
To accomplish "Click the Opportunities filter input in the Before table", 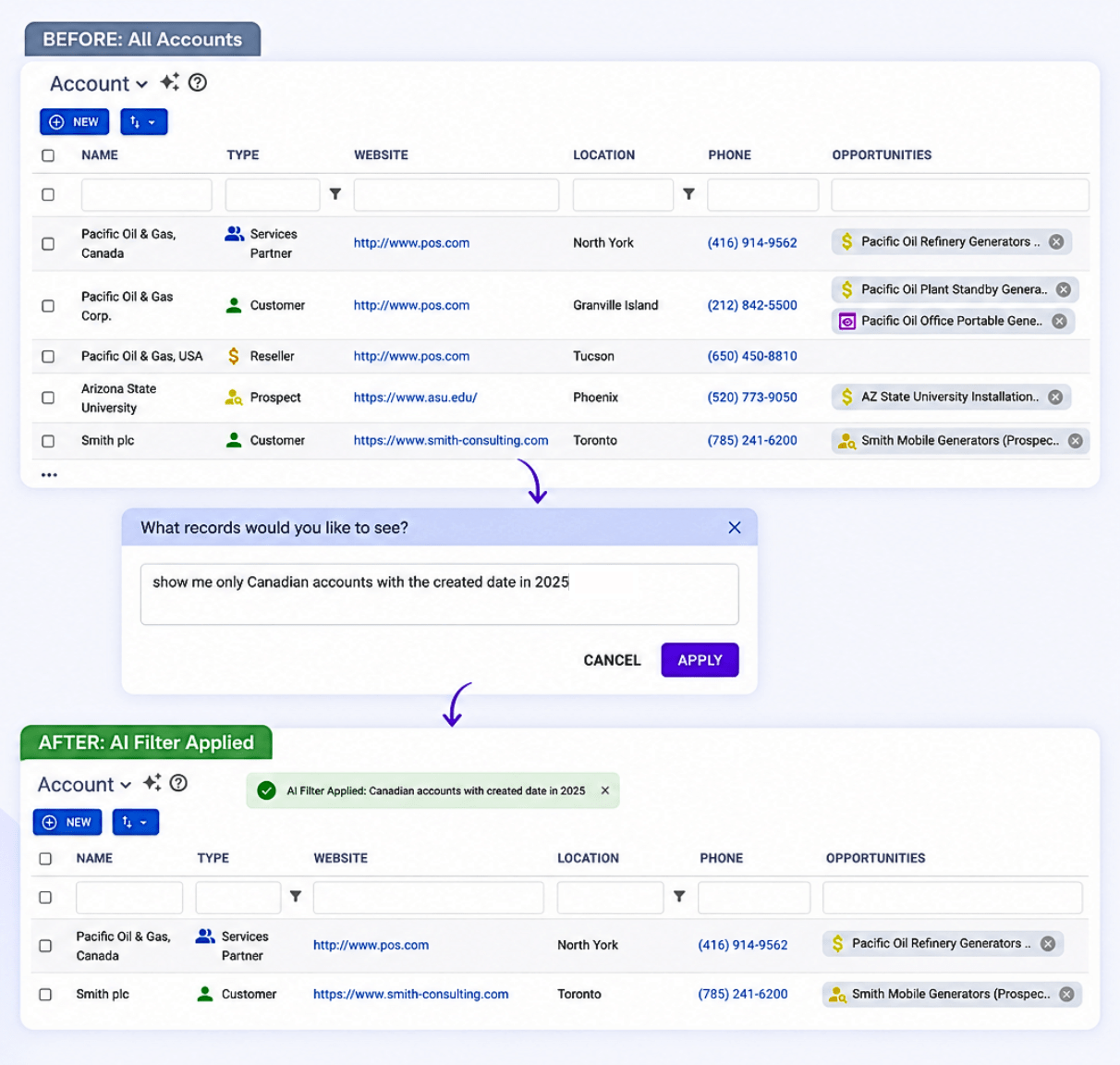I will click(960, 195).
